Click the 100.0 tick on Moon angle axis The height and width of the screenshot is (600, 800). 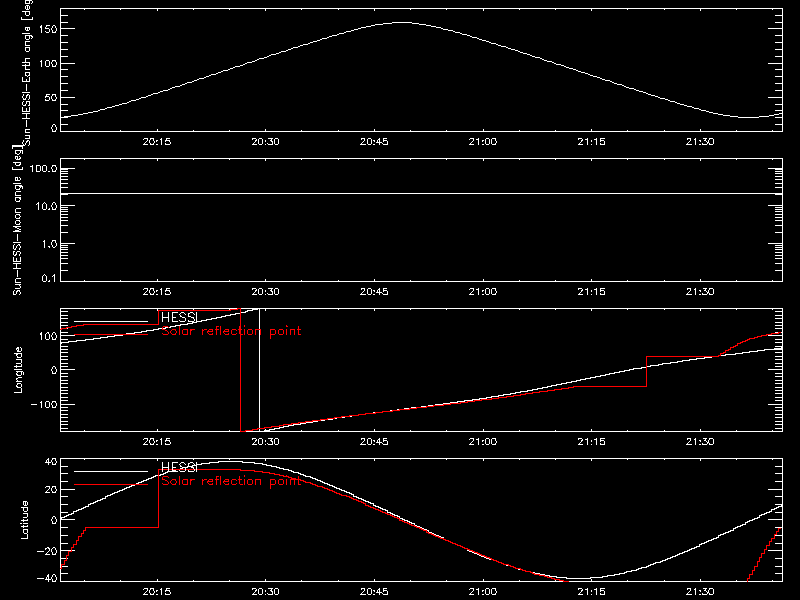[44, 168]
